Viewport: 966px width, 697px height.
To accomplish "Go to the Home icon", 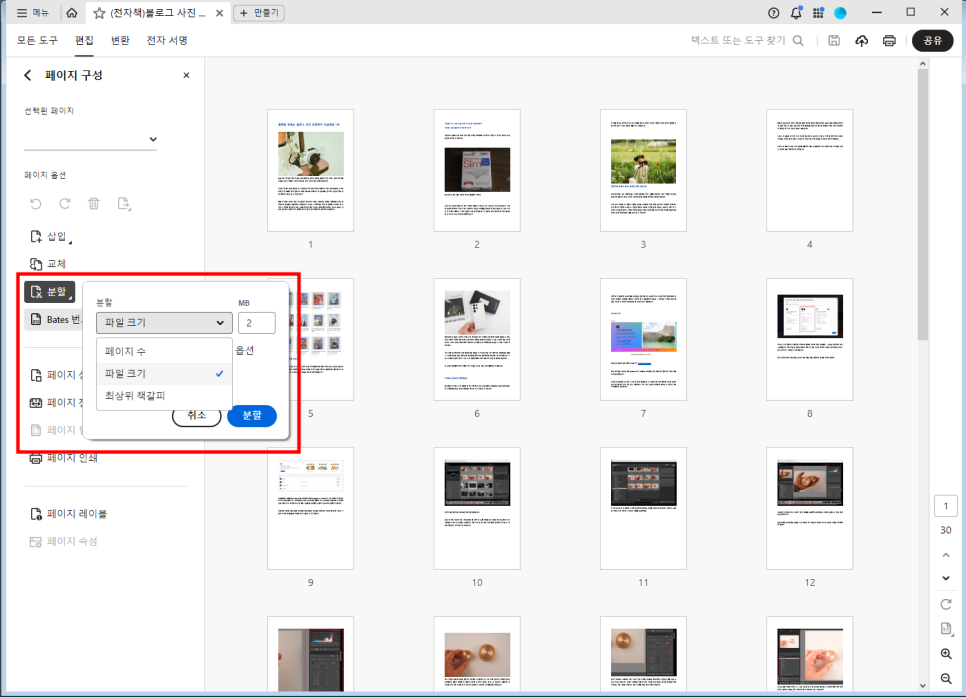I will (72, 12).
